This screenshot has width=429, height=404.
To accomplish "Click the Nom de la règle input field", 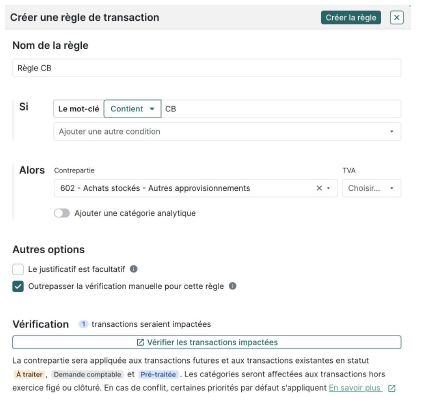I will tap(207, 68).
